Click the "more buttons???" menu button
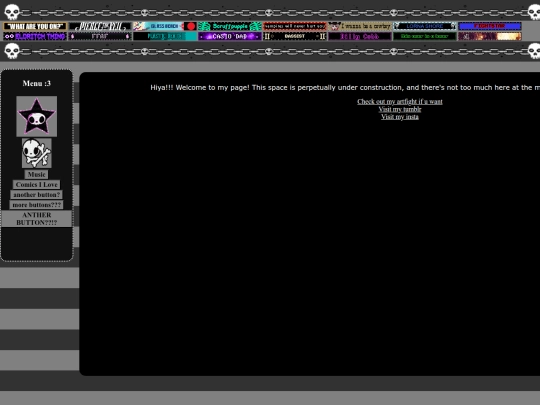Image resolution: width=540 pixels, height=405 pixels. 37,205
